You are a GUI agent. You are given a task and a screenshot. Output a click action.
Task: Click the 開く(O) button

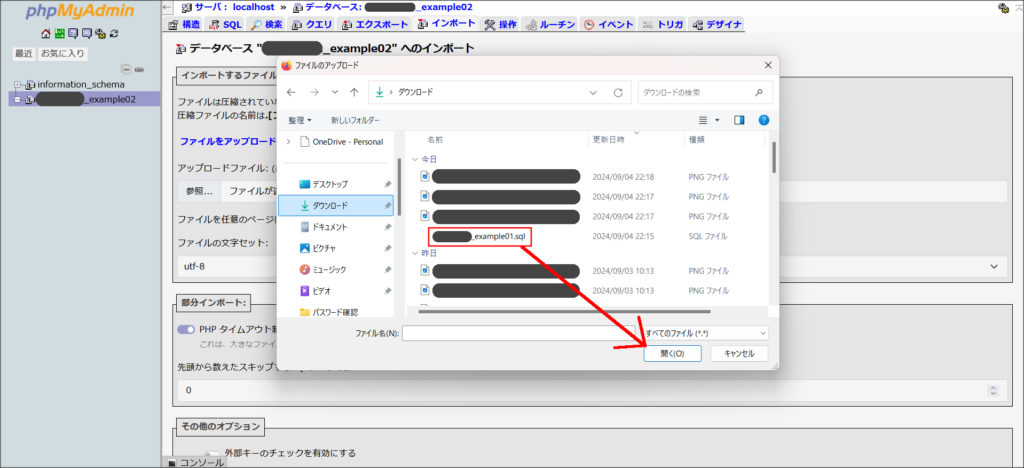click(x=672, y=353)
